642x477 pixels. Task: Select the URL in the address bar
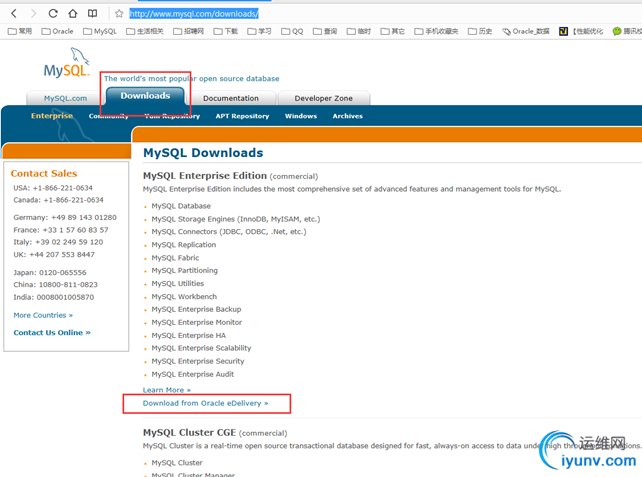click(194, 14)
